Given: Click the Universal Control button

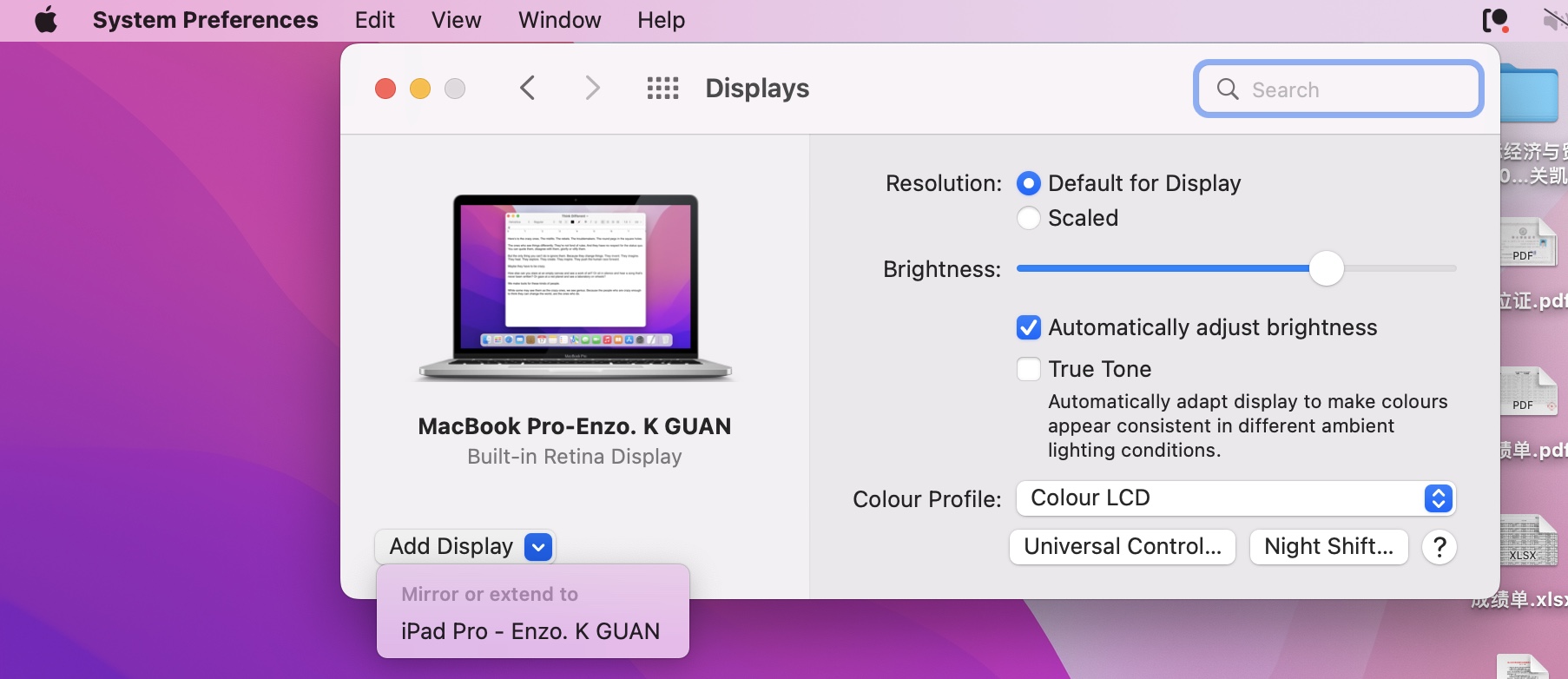Looking at the screenshot, I should pyautogui.click(x=1123, y=547).
